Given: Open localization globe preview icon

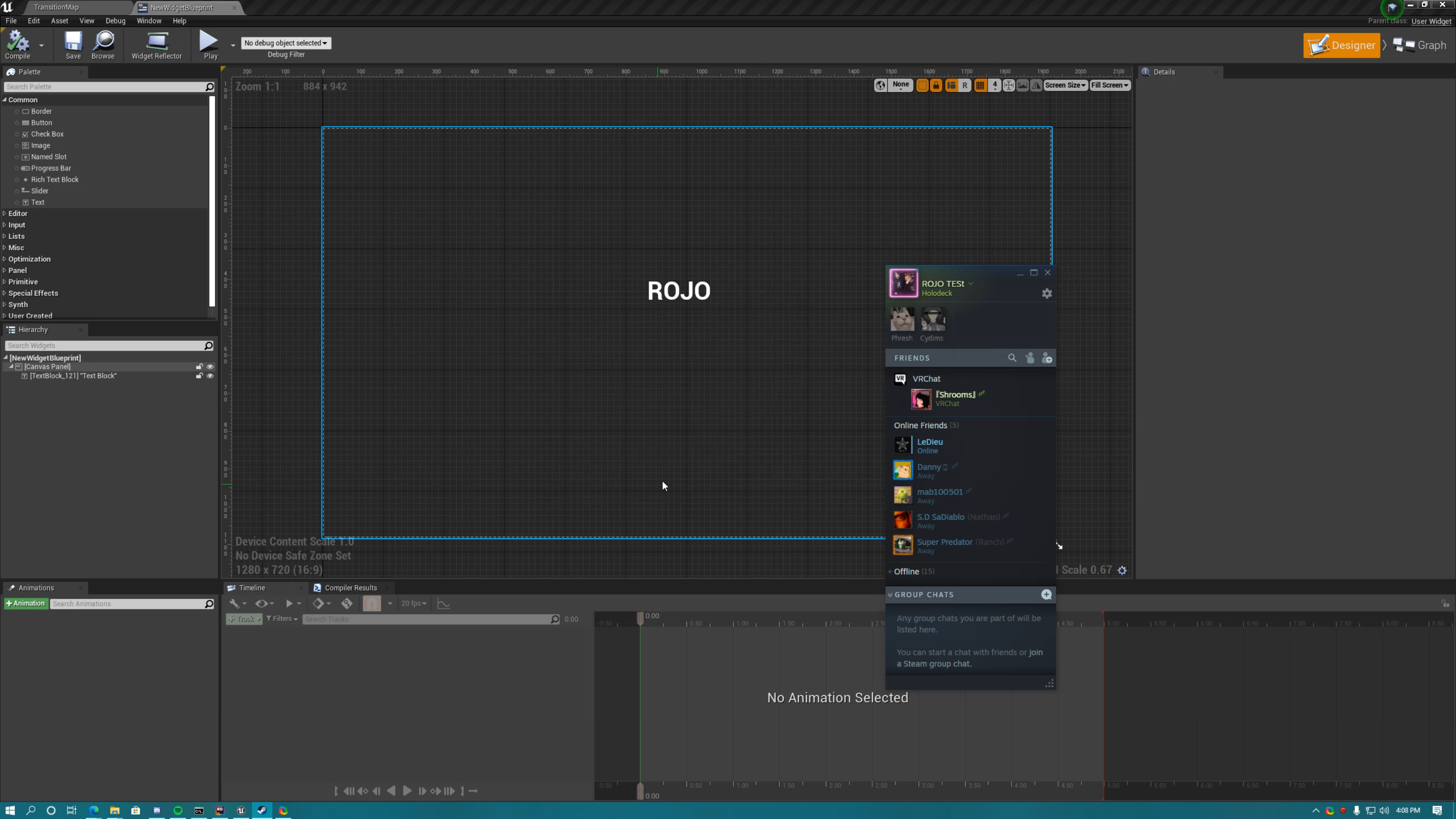Looking at the screenshot, I should tap(880, 85).
